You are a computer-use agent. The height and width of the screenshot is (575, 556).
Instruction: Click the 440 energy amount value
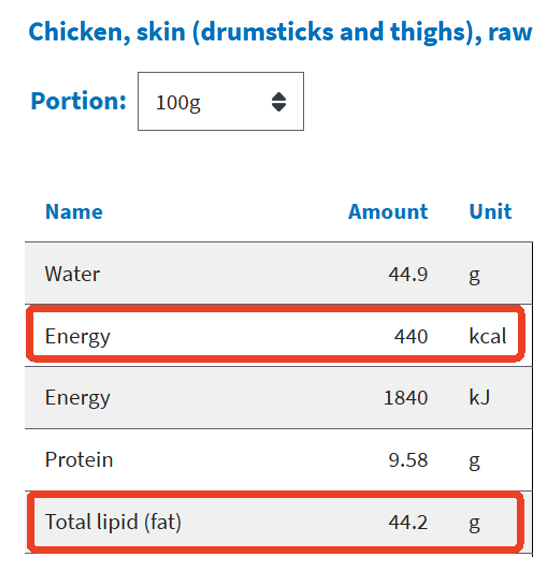tap(411, 336)
